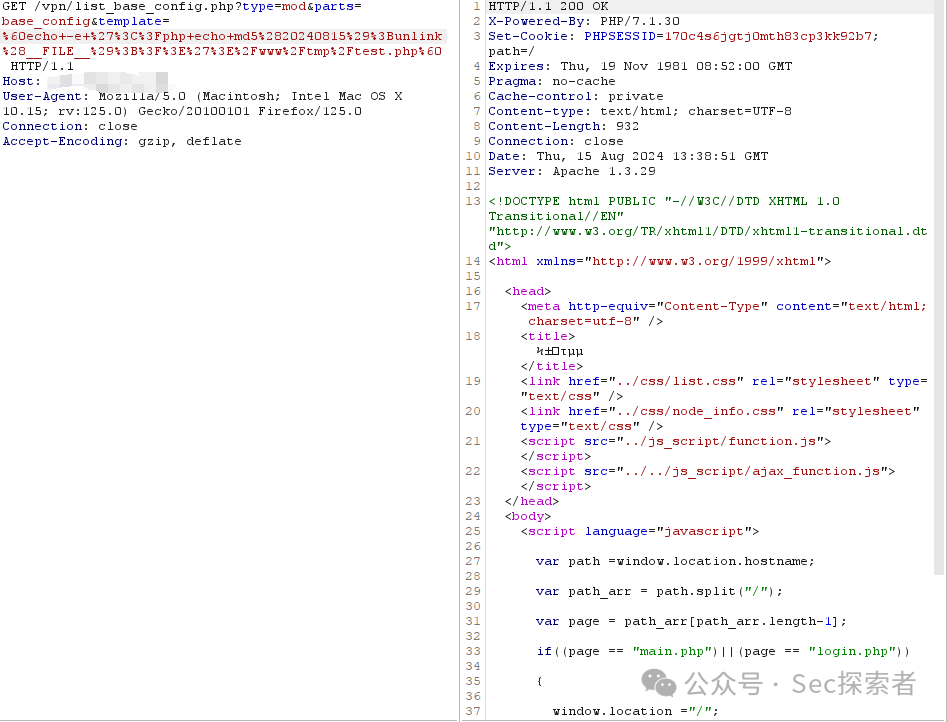This screenshot has height=722, width=947.
Task: Click the html xmlns tag line
Action: [x=660, y=261]
